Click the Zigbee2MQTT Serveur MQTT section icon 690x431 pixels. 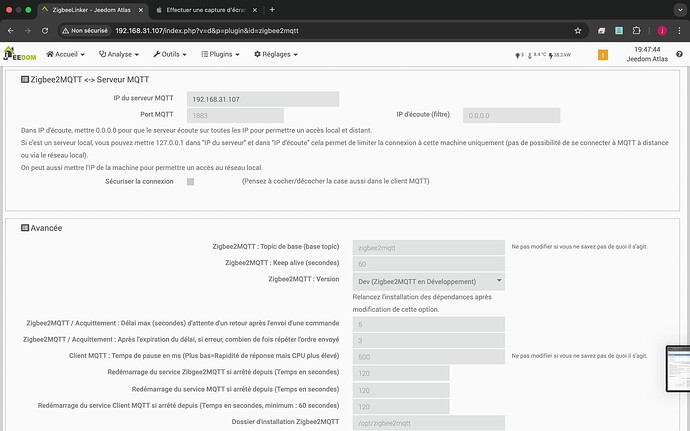(25, 79)
